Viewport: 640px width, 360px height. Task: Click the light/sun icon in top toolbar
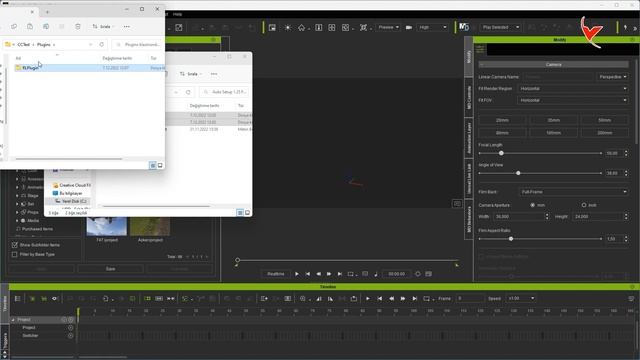(x=288, y=27)
